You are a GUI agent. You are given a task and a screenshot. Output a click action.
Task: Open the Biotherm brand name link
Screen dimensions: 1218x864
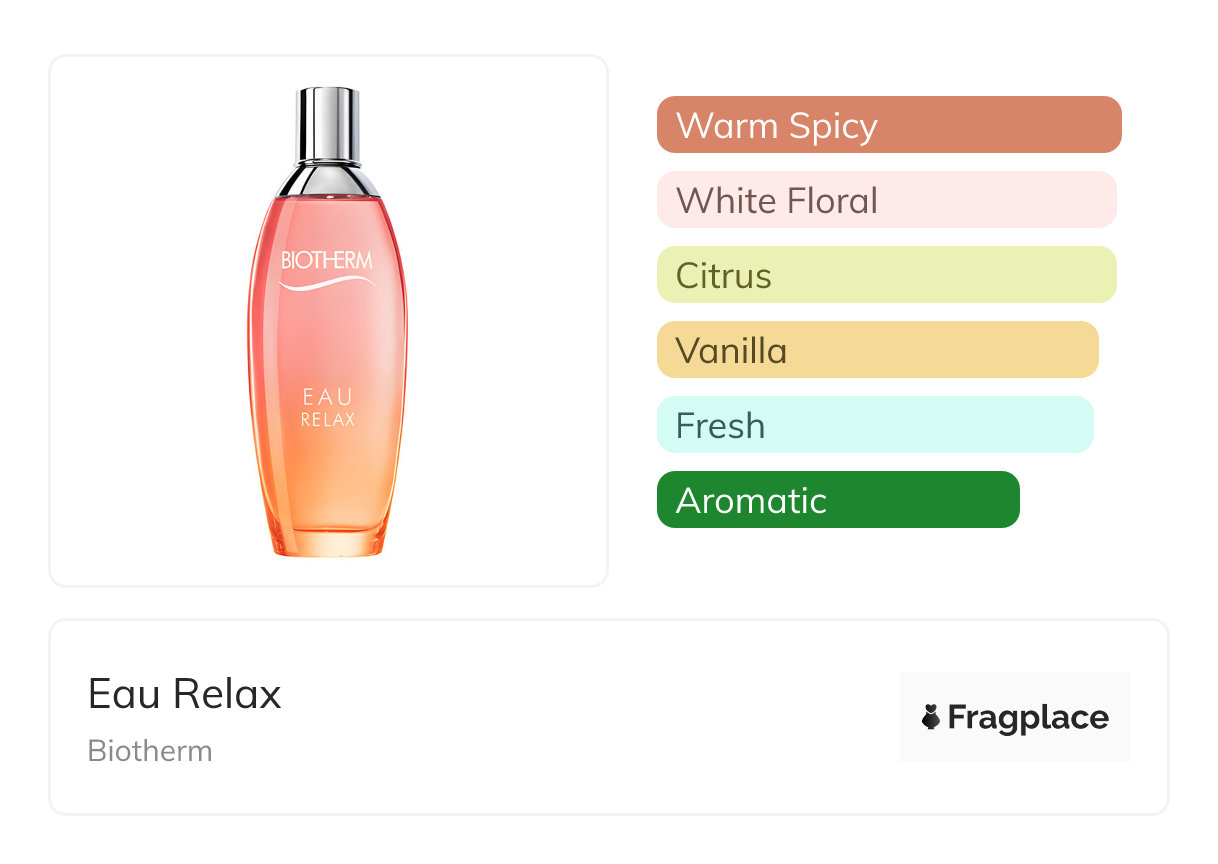(150, 751)
